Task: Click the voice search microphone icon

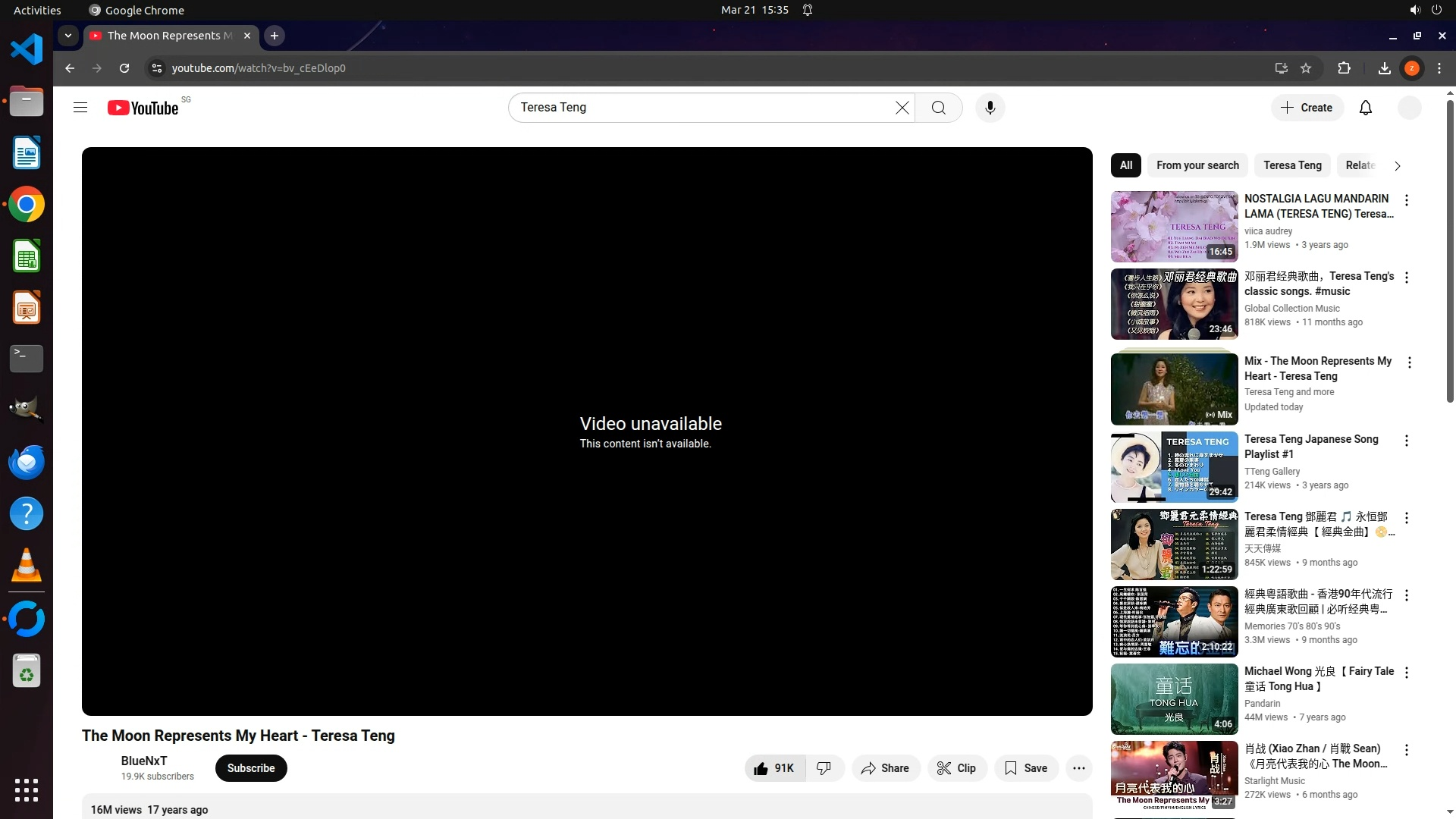Action: click(990, 108)
